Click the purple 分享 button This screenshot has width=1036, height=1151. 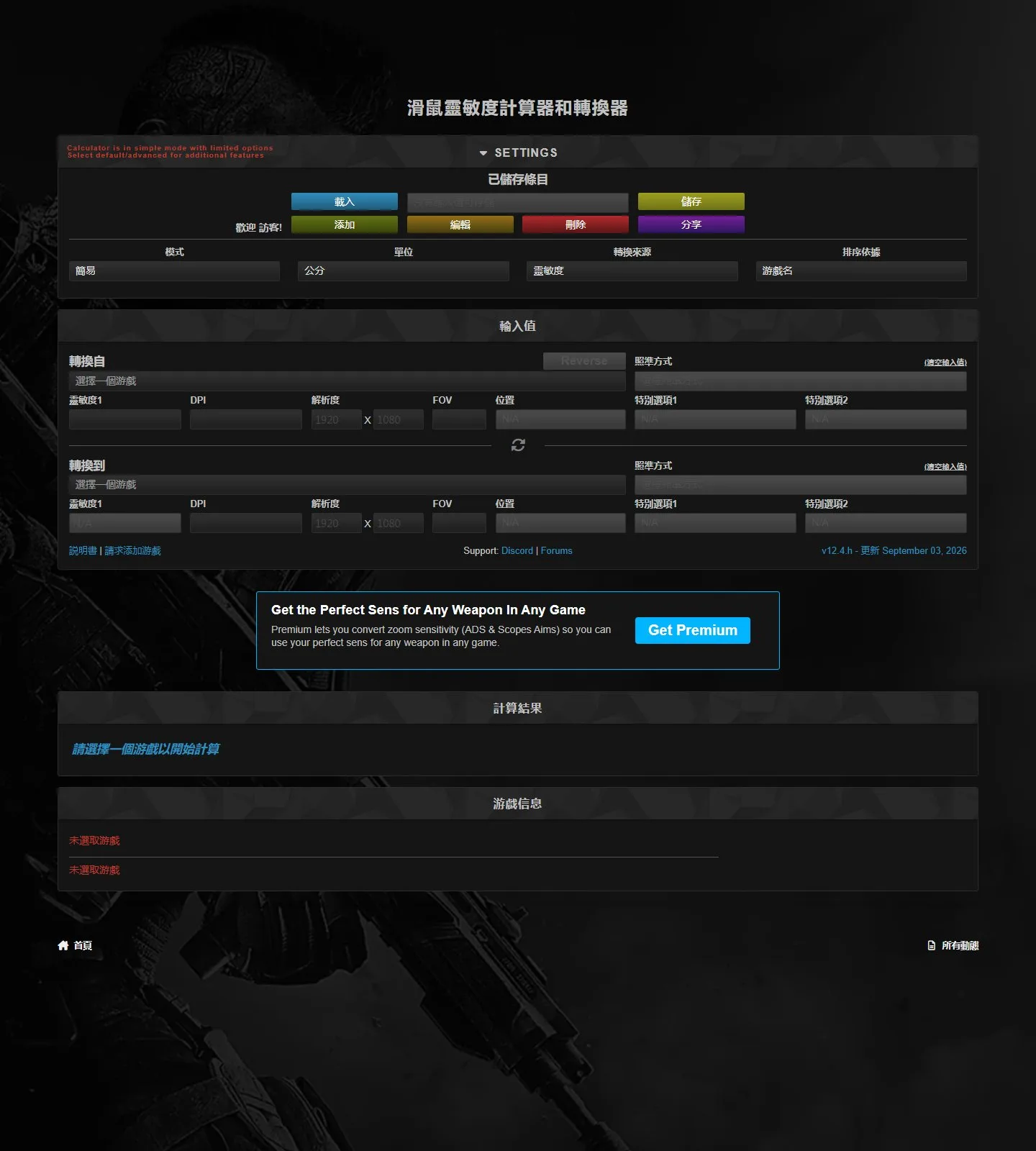coord(691,224)
